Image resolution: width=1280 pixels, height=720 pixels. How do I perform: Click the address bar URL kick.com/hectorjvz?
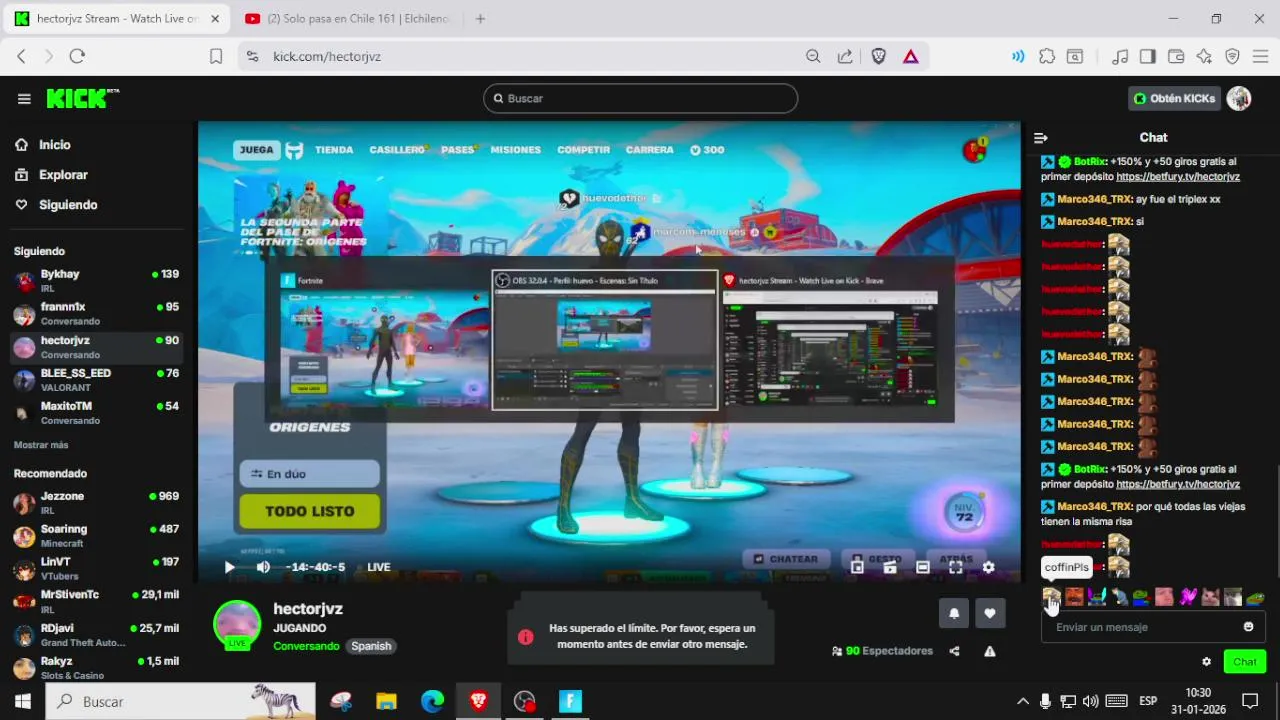tap(327, 57)
